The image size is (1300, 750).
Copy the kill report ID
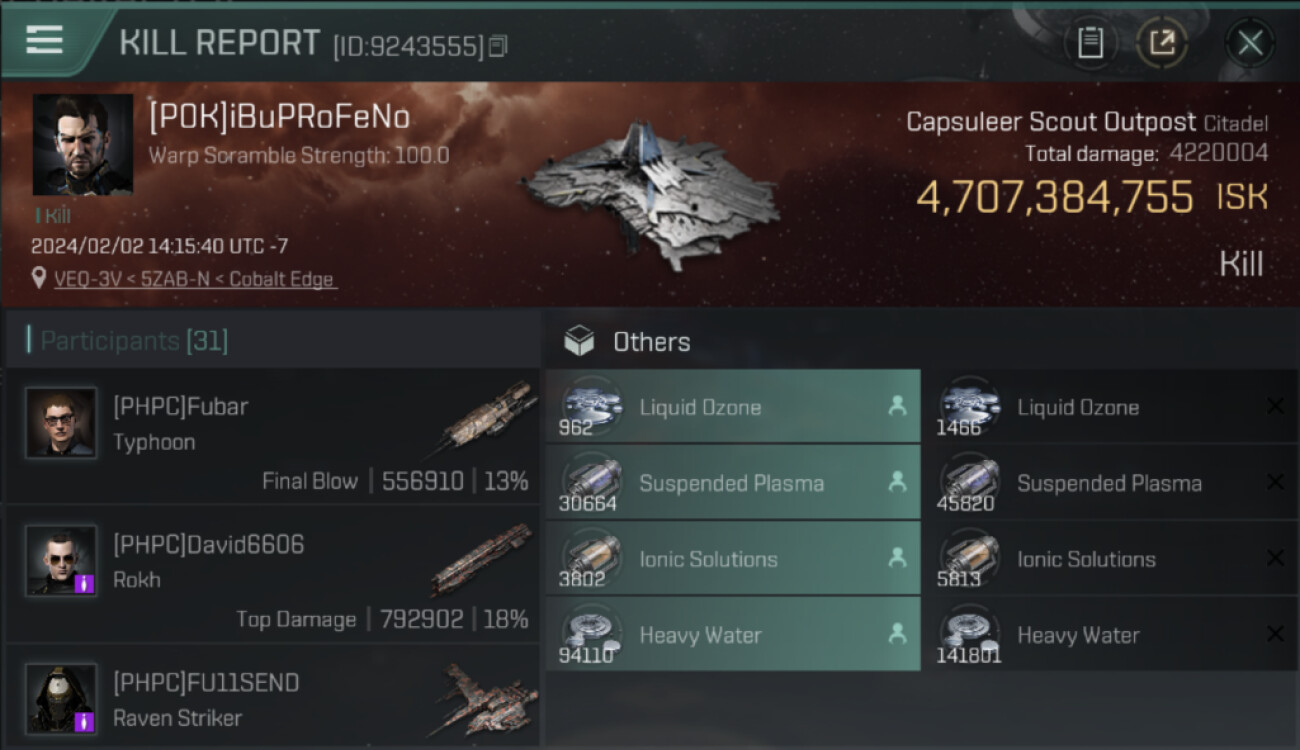(498, 46)
